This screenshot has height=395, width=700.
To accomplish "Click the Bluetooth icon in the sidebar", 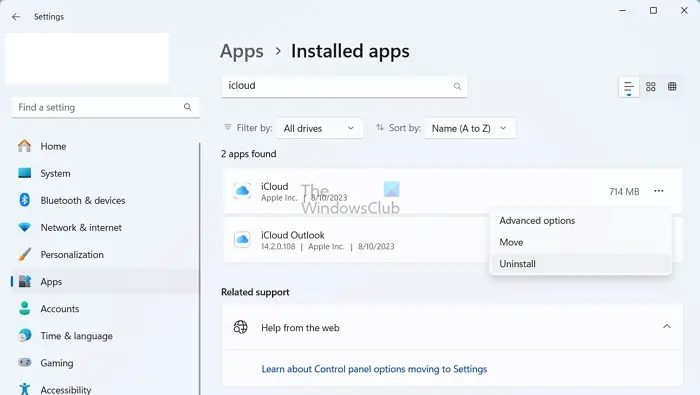I will (25, 200).
